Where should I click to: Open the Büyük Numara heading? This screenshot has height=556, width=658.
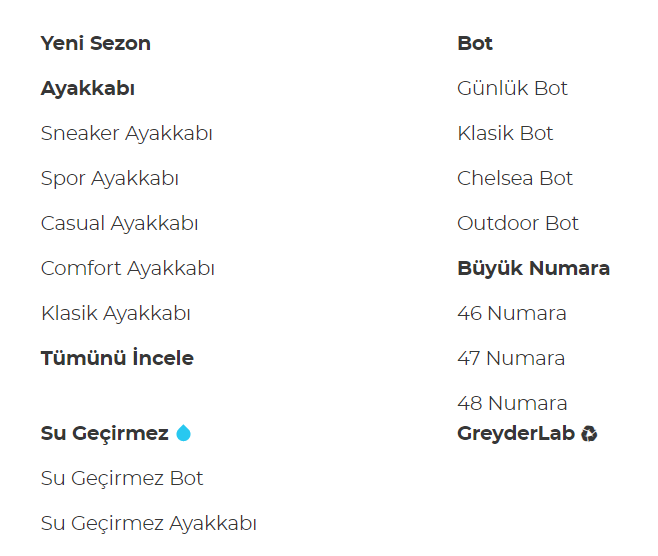(x=533, y=268)
